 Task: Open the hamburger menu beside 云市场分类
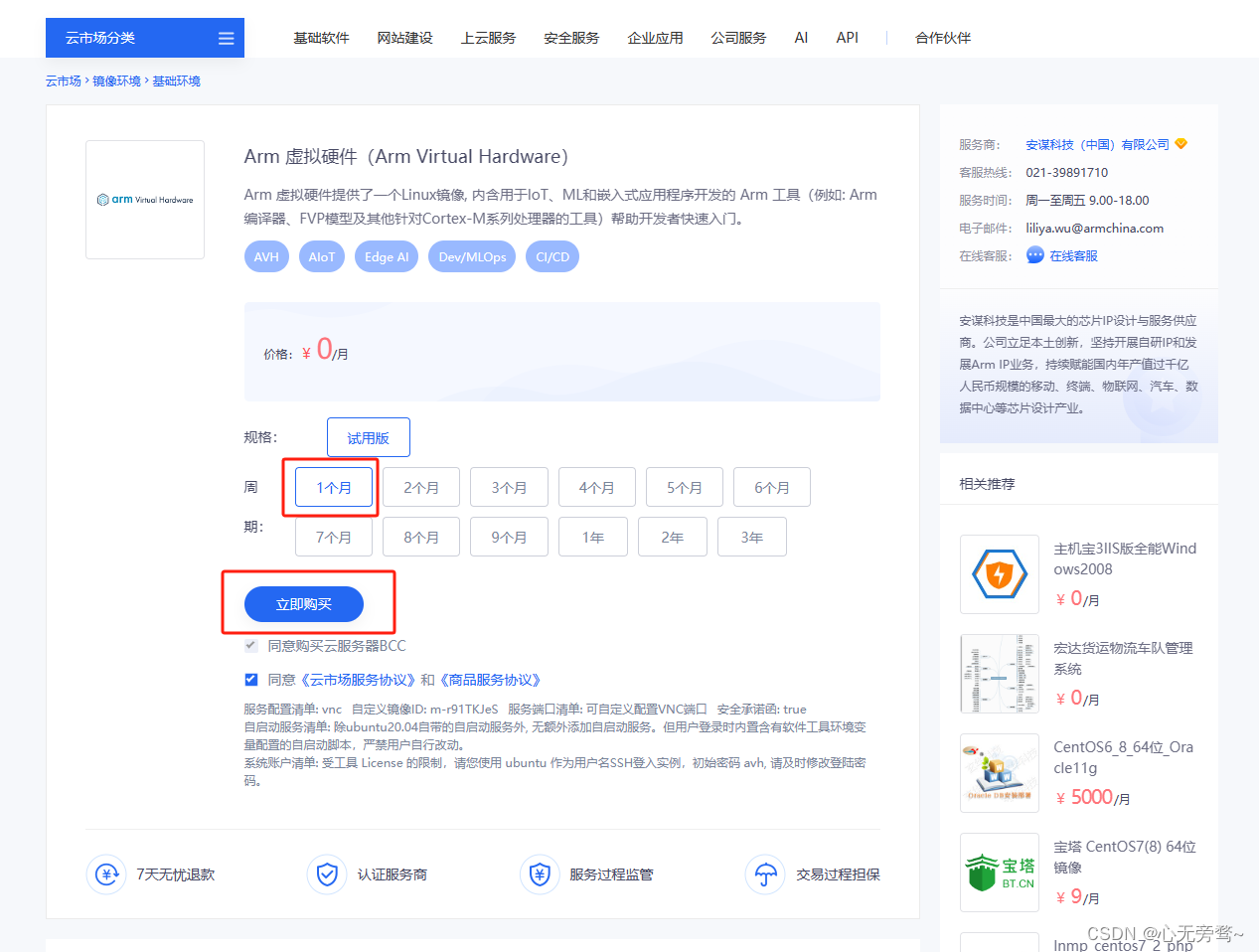226,38
